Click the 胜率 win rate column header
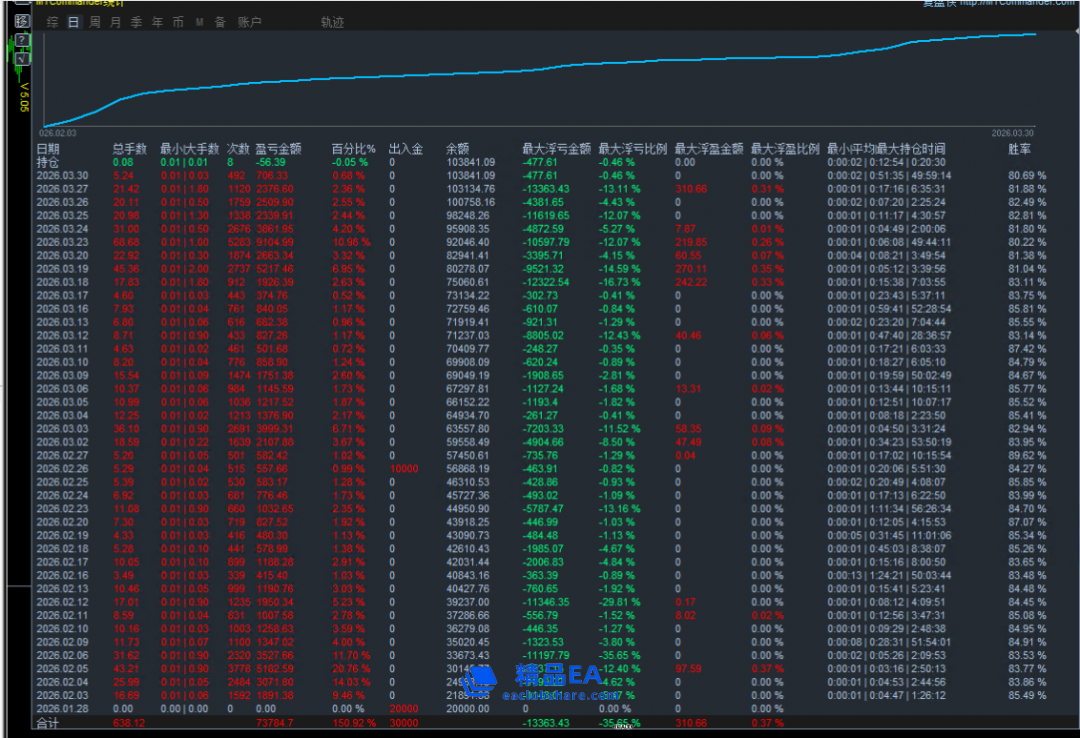Viewport: 1080px width, 738px height. (x=1020, y=149)
